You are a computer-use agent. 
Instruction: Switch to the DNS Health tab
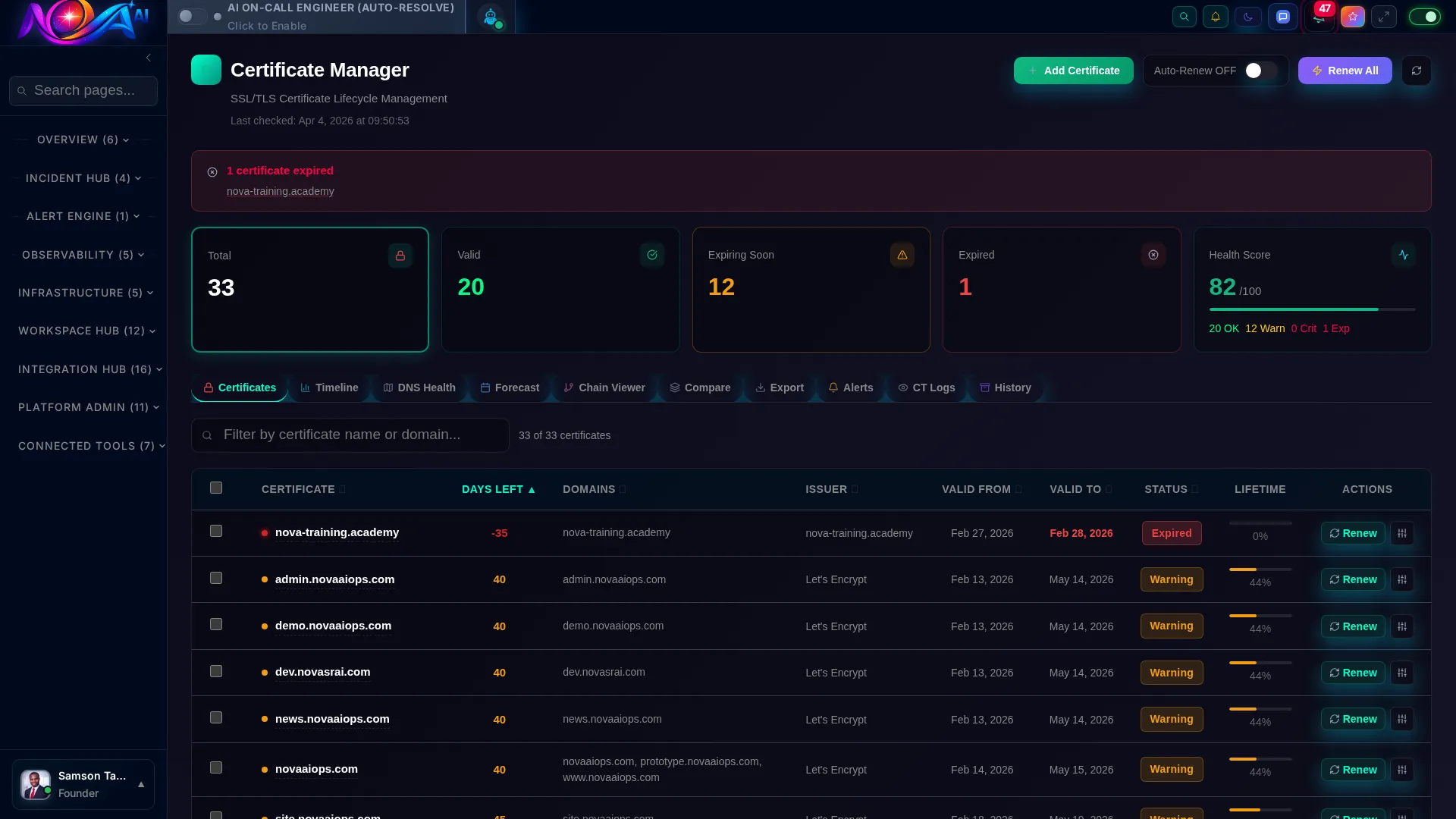click(x=419, y=388)
